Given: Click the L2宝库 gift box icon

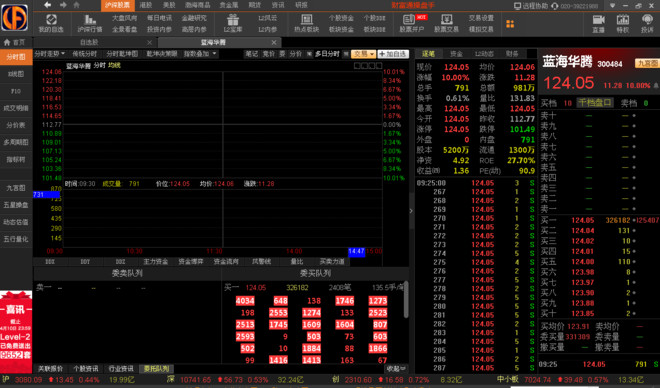Looking at the screenshot, I should tap(233, 19).
